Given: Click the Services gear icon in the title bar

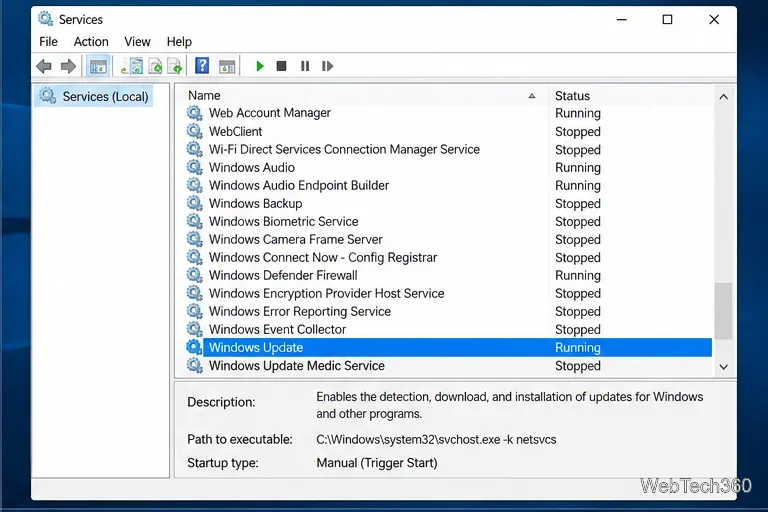Looking at the screenshot, I should point(46,19).
